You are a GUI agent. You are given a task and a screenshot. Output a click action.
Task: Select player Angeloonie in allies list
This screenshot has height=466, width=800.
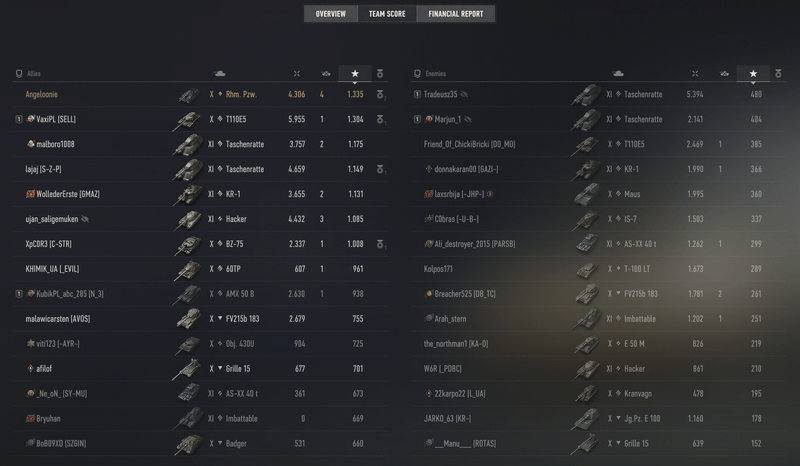click(46, 95)
